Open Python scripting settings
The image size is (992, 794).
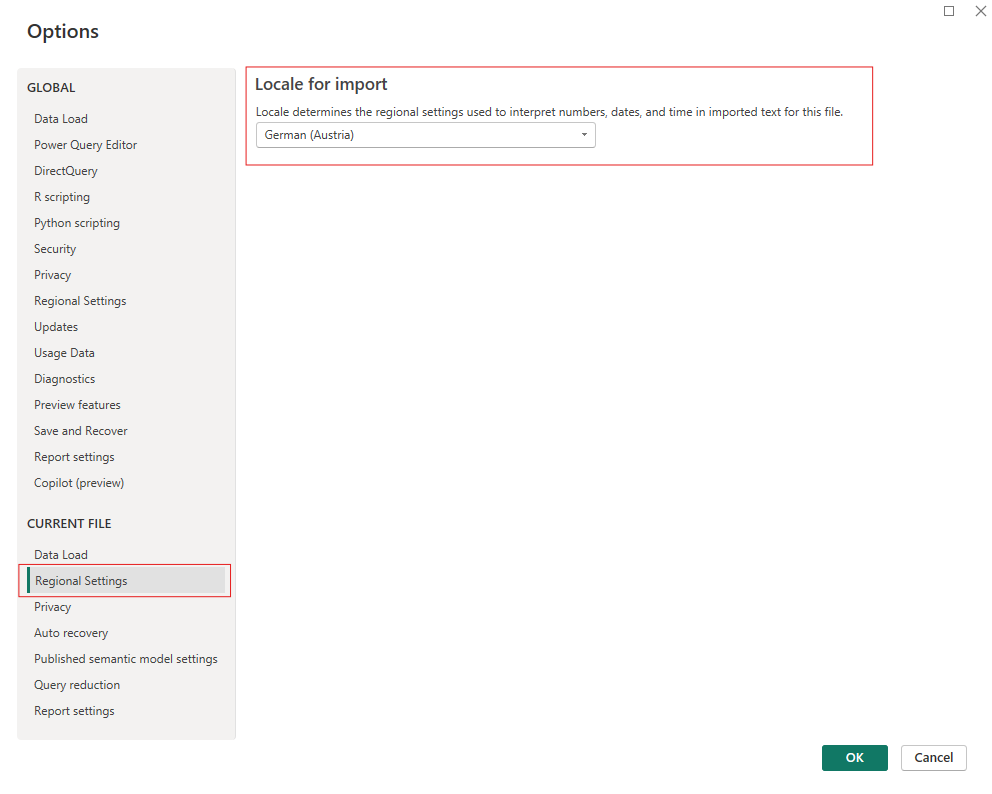click(x=77, y=223)
